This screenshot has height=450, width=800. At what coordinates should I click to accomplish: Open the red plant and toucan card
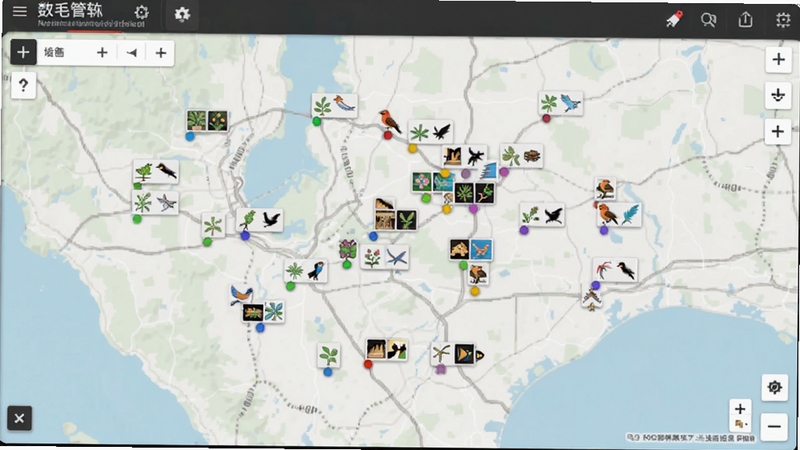coord(615,270)
